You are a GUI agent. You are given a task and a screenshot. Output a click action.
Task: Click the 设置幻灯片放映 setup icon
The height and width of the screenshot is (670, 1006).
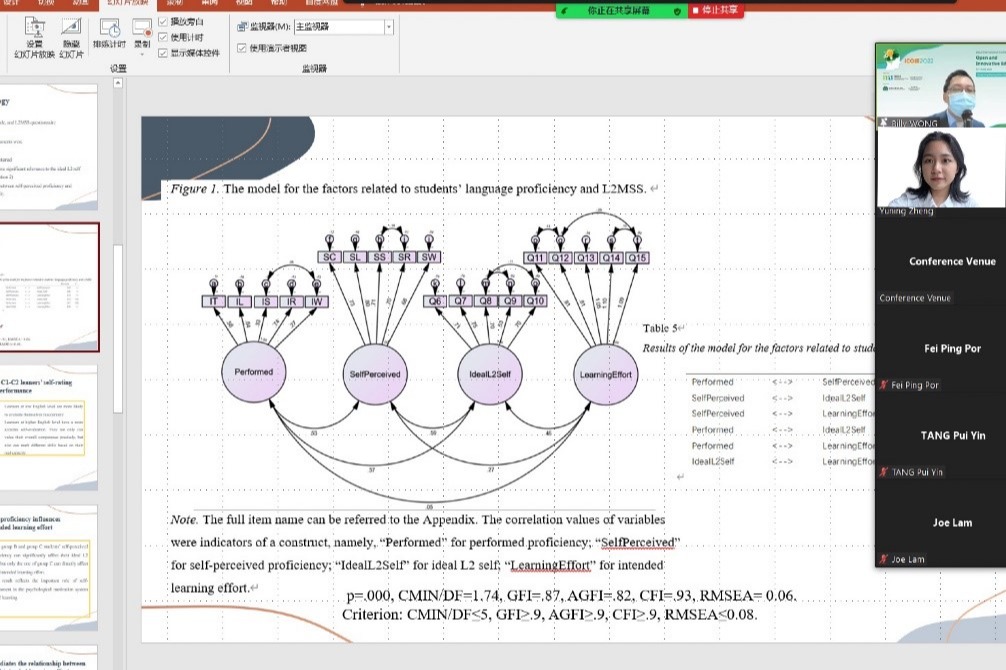click(x=34, y=29)
